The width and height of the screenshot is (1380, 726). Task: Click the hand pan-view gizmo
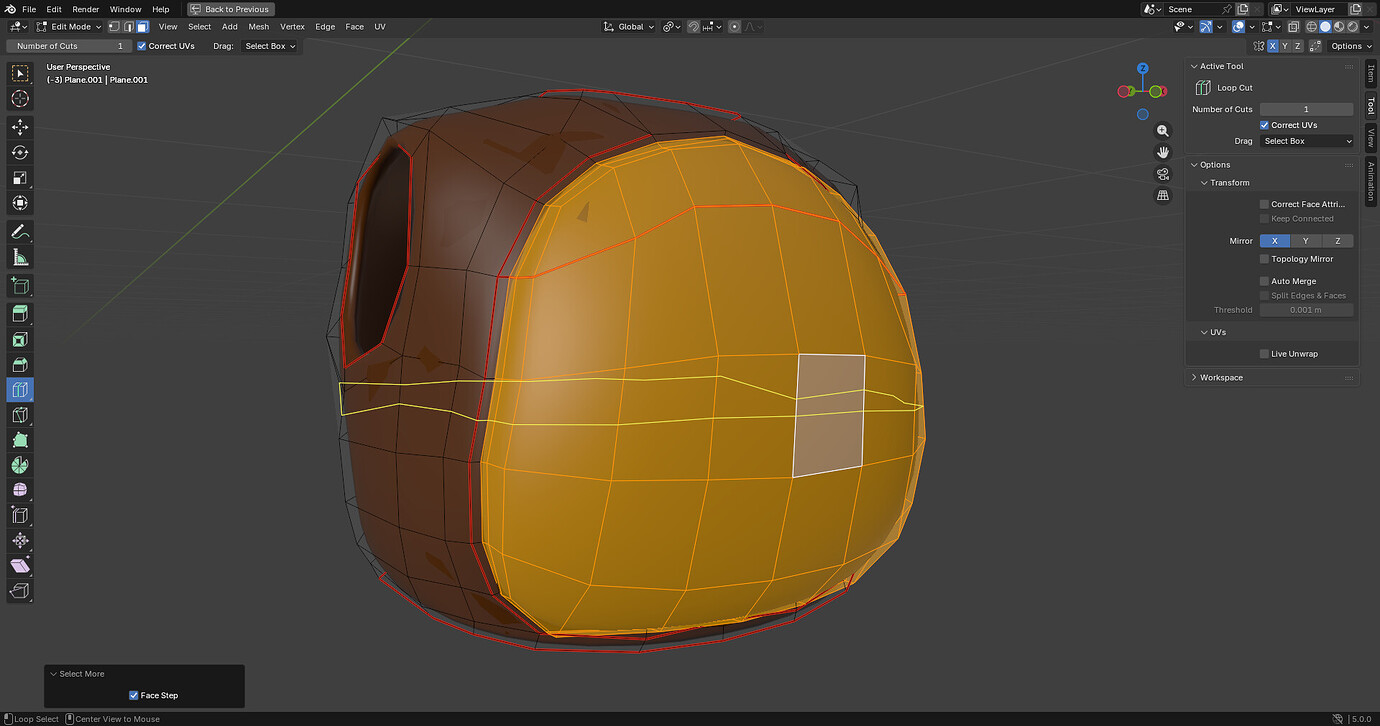pyautogui.click(x=1163, y=152)
